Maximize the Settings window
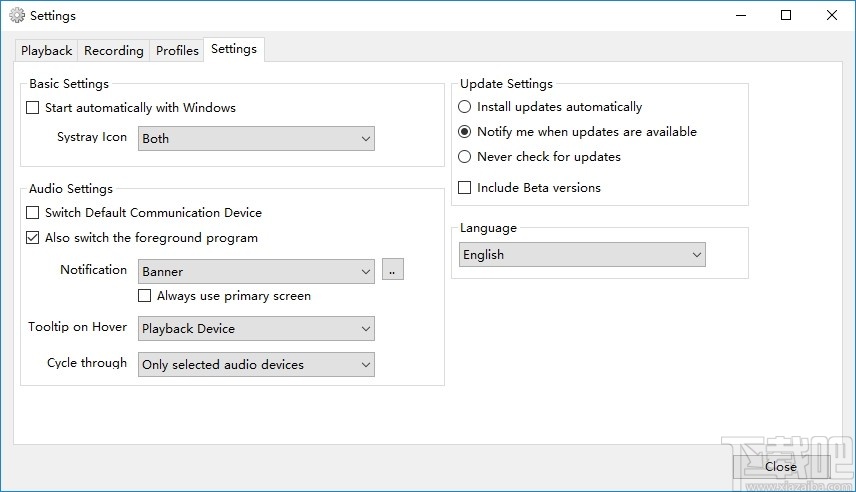The height and width of the screenshot is (492, 856). (786, 16)
